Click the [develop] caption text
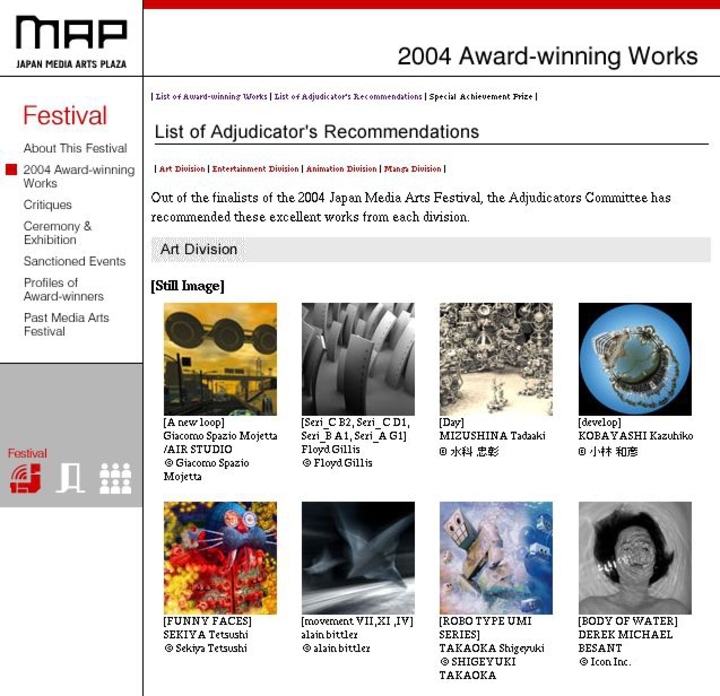The width and height of the screenshot is (720, 696). point(600,422)
